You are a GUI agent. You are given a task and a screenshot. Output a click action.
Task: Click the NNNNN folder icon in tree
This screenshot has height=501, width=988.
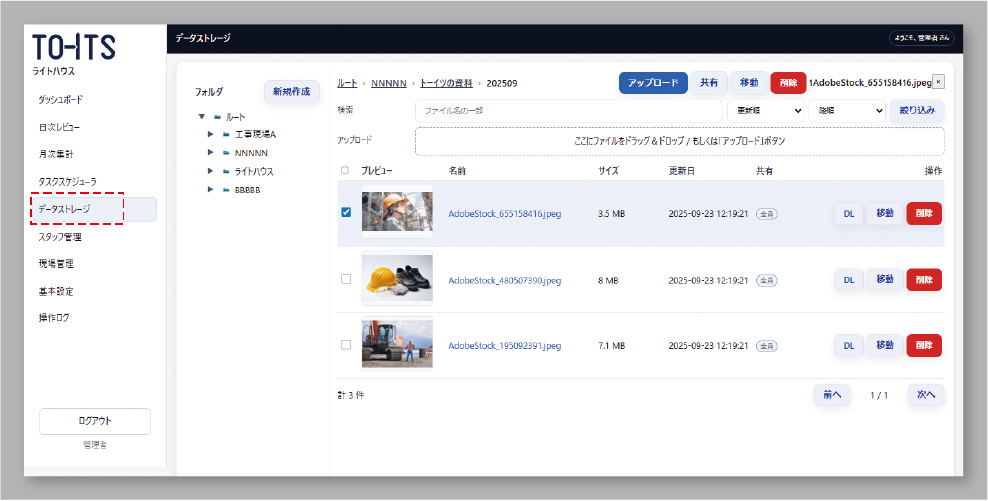(x=226, y=153)
